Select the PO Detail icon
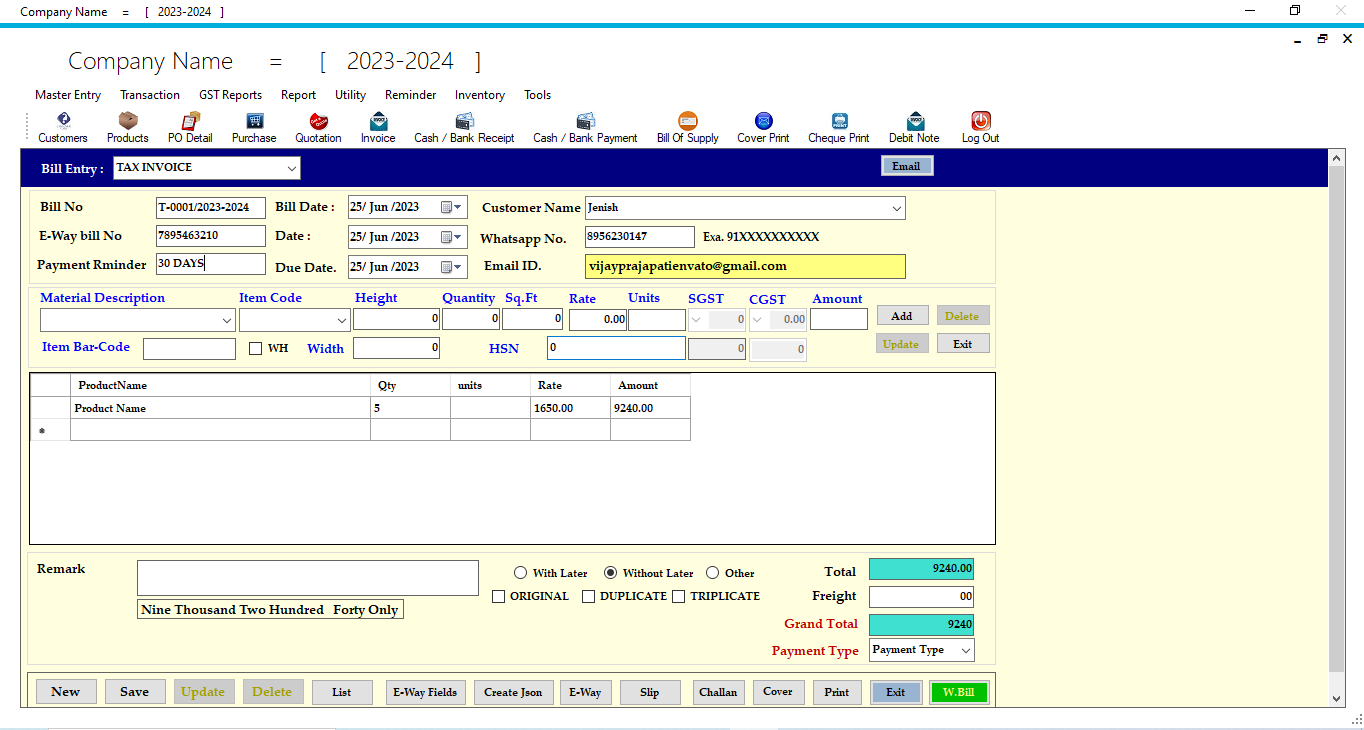1364x730 pixels. pos(189,127)
